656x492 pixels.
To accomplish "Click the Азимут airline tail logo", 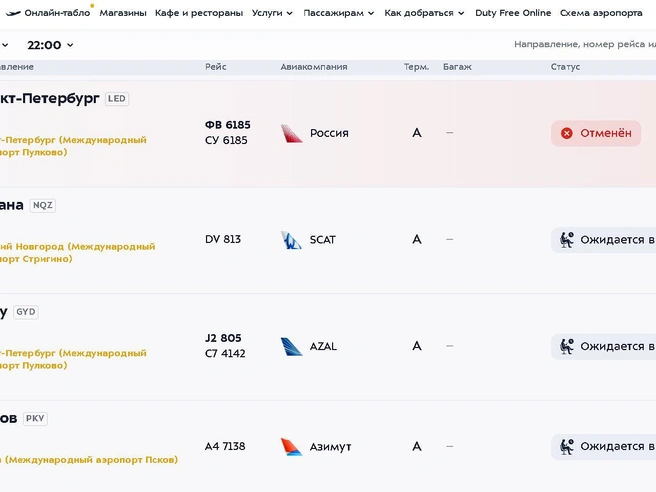I will 292,447.
